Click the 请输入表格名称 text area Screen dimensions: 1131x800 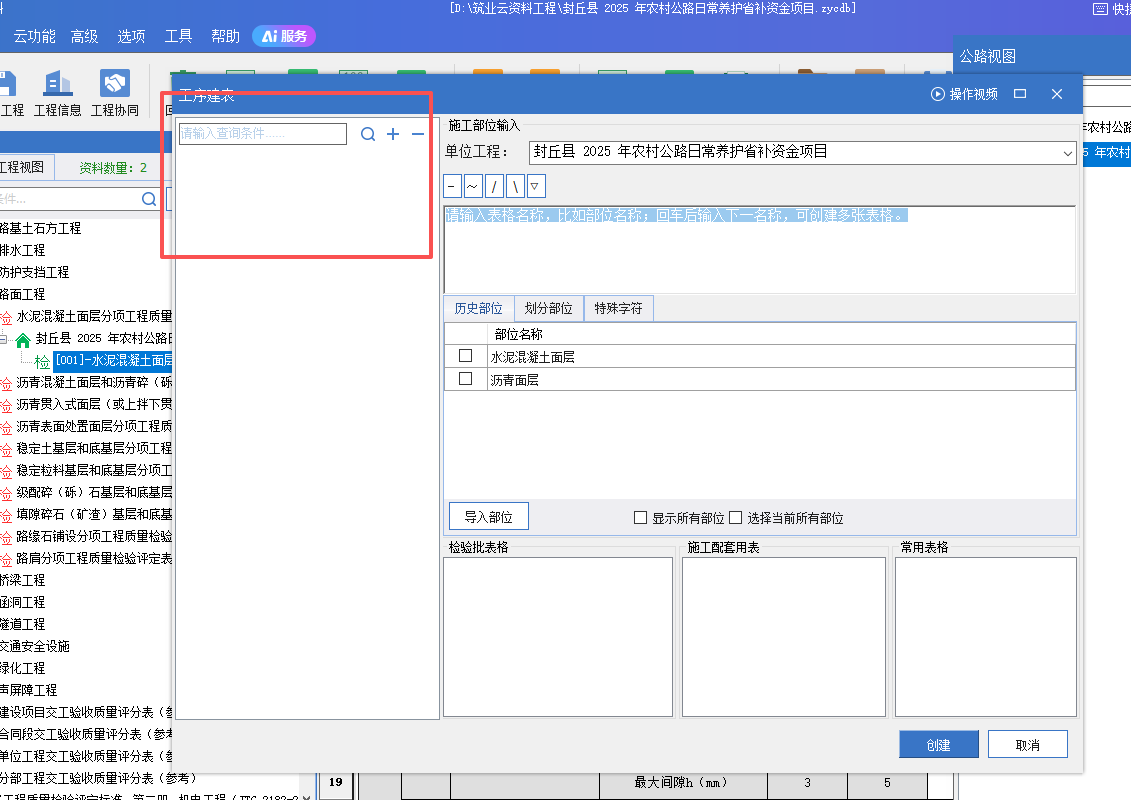pos(760,250)
